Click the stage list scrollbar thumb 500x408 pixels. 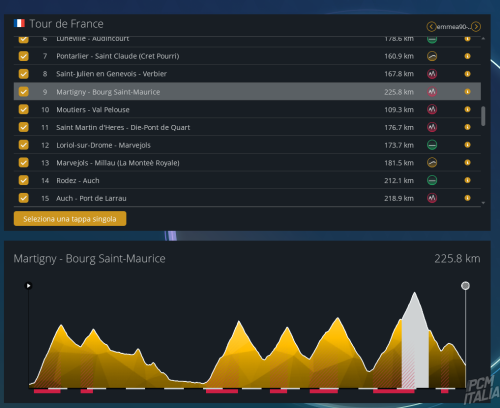click(x=483, y=116)
